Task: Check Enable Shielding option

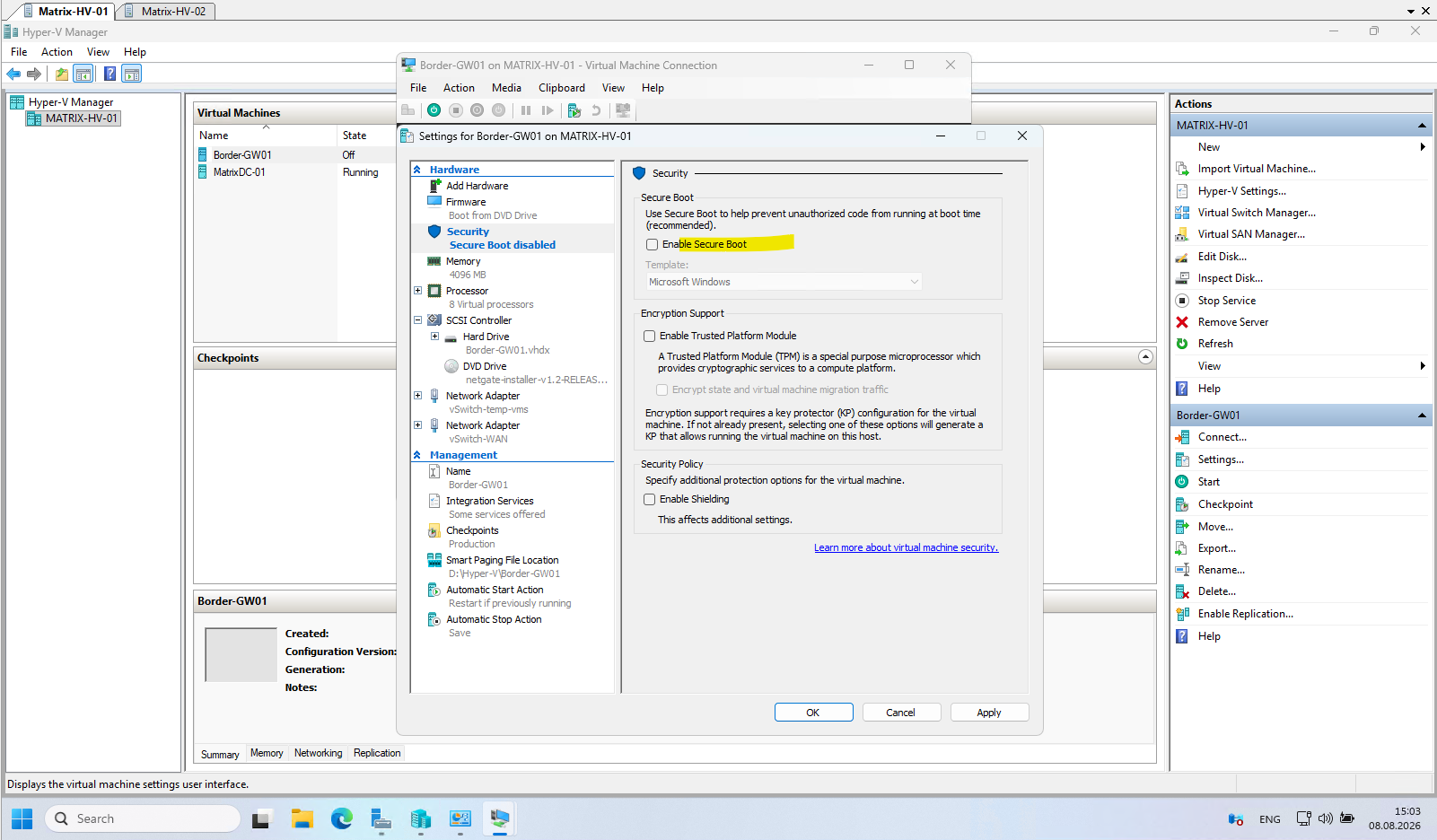Action: [650, 499]
